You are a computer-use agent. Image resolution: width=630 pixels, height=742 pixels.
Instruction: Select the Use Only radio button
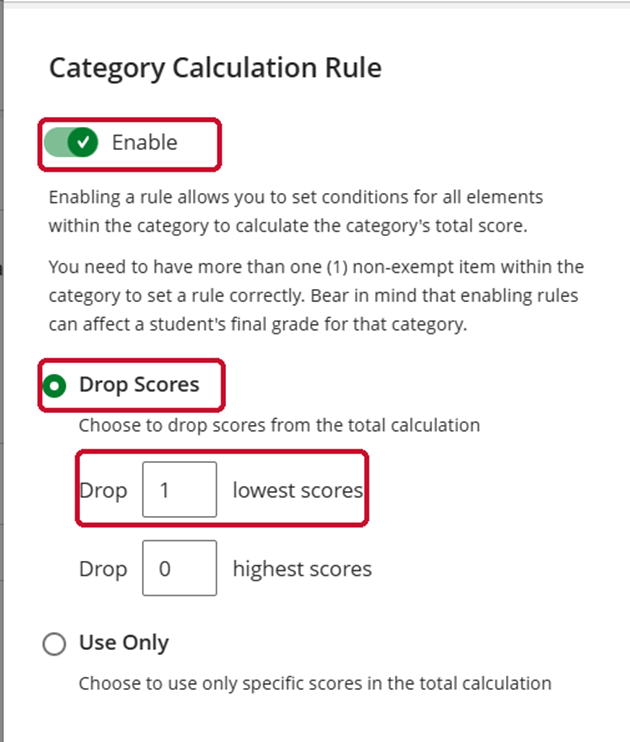[x=54, y=644]
